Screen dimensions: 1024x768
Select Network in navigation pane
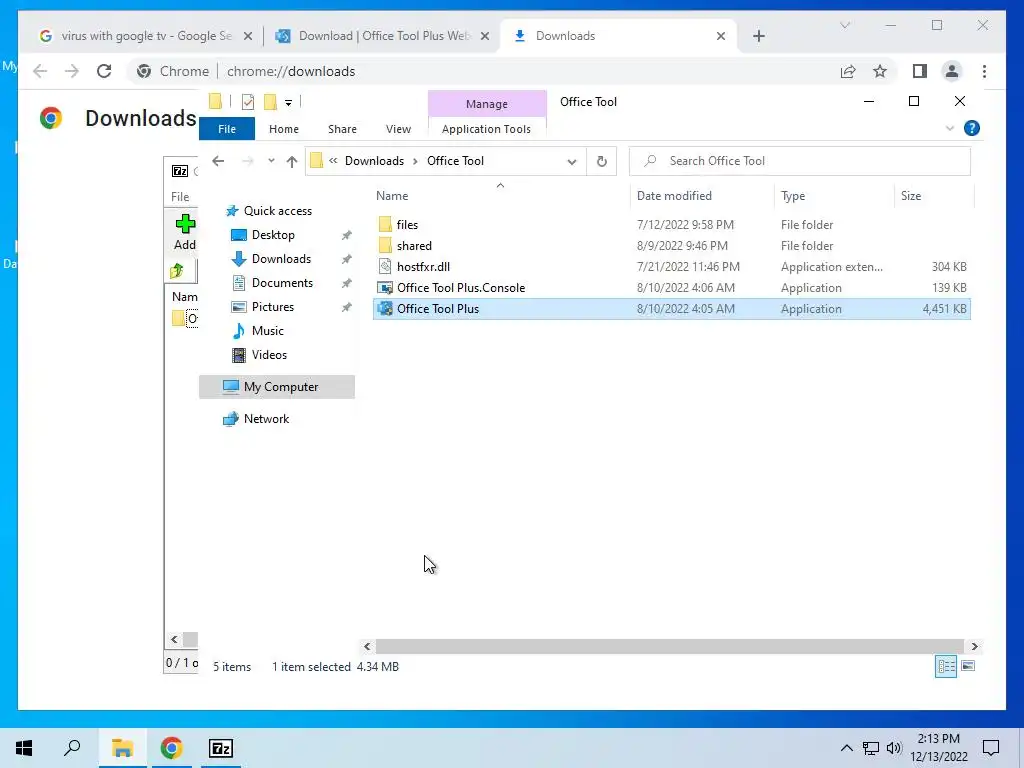pos(266,419)
